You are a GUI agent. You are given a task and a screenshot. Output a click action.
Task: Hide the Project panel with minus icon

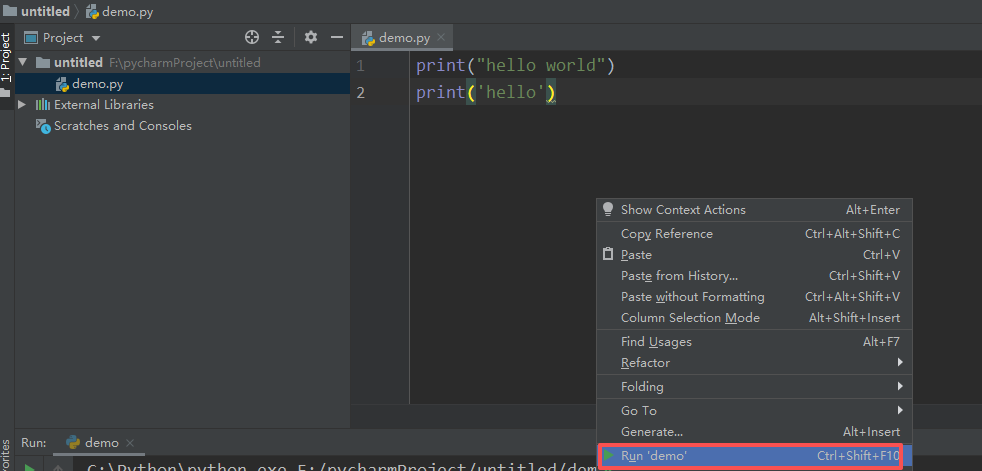pyautogui.click(x=337, y=38)
